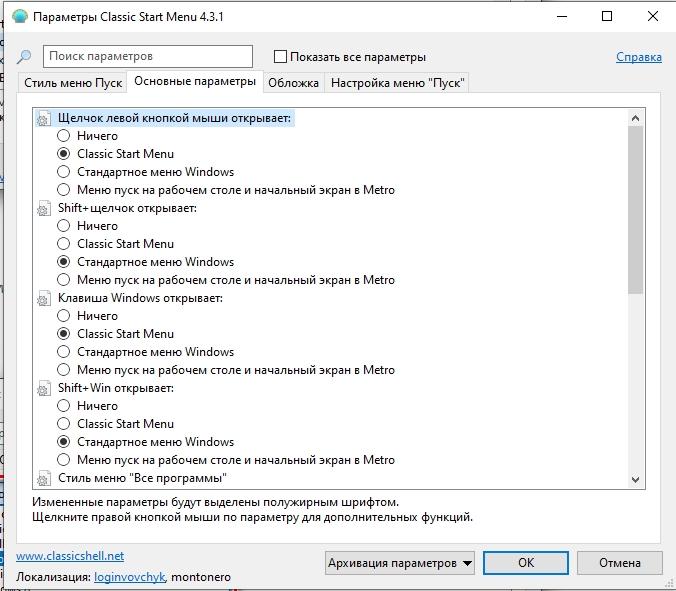Select 'Стандартное меню Windows' under Клавиша Windows

pos(63,352)
